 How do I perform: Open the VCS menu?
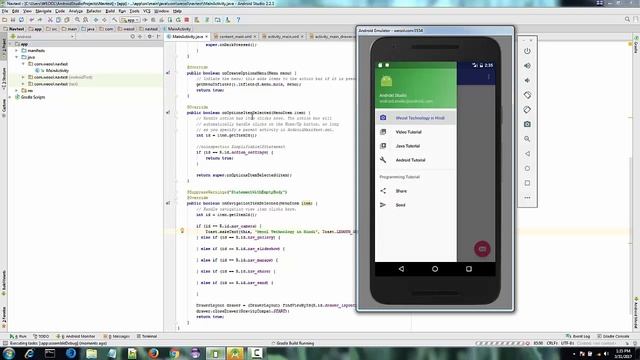[147, 11]
